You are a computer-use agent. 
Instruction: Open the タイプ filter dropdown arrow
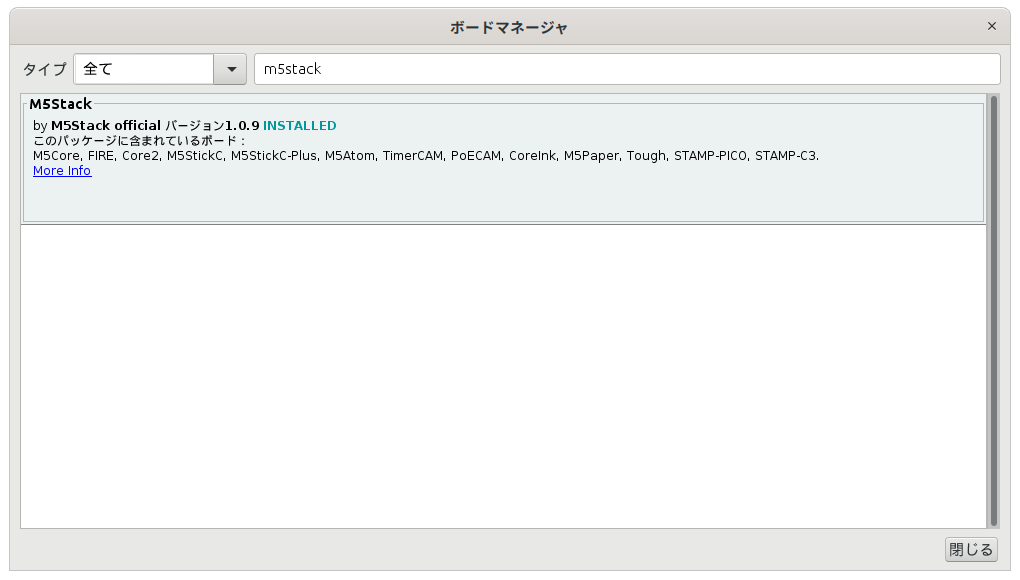230,68
